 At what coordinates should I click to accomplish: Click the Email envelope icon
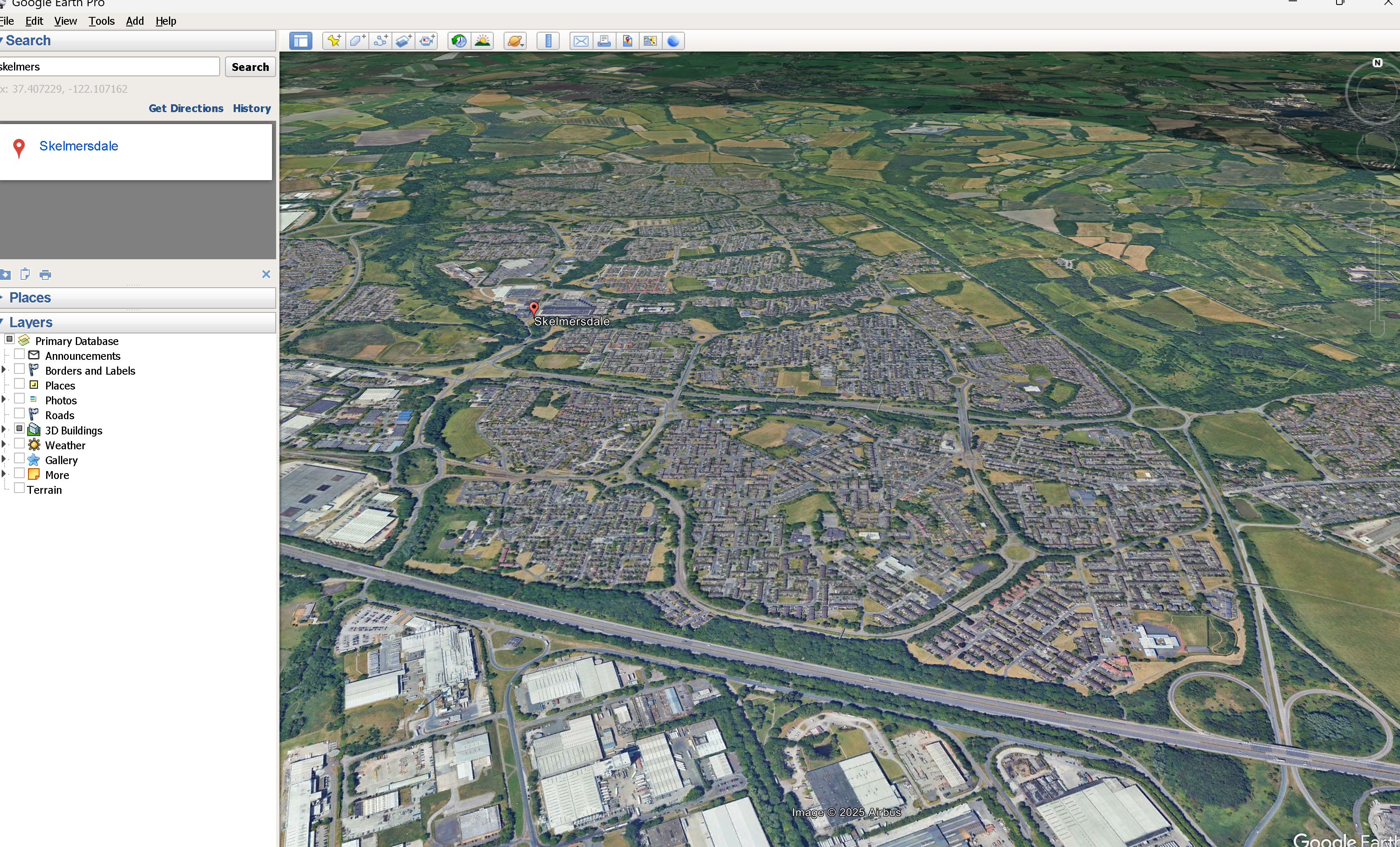(581, 41)
